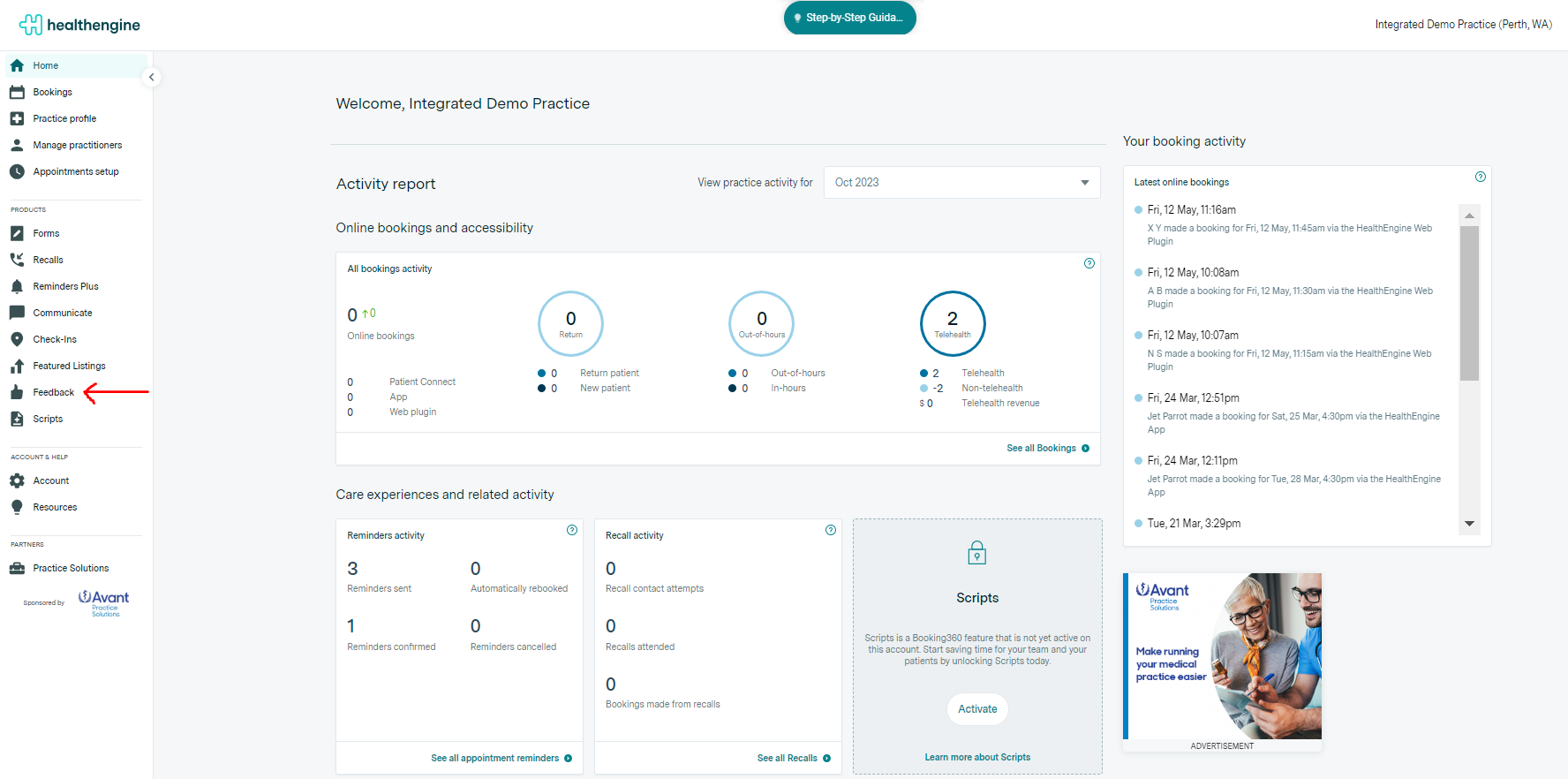Open the Recalls phone icon

[17, 260]
